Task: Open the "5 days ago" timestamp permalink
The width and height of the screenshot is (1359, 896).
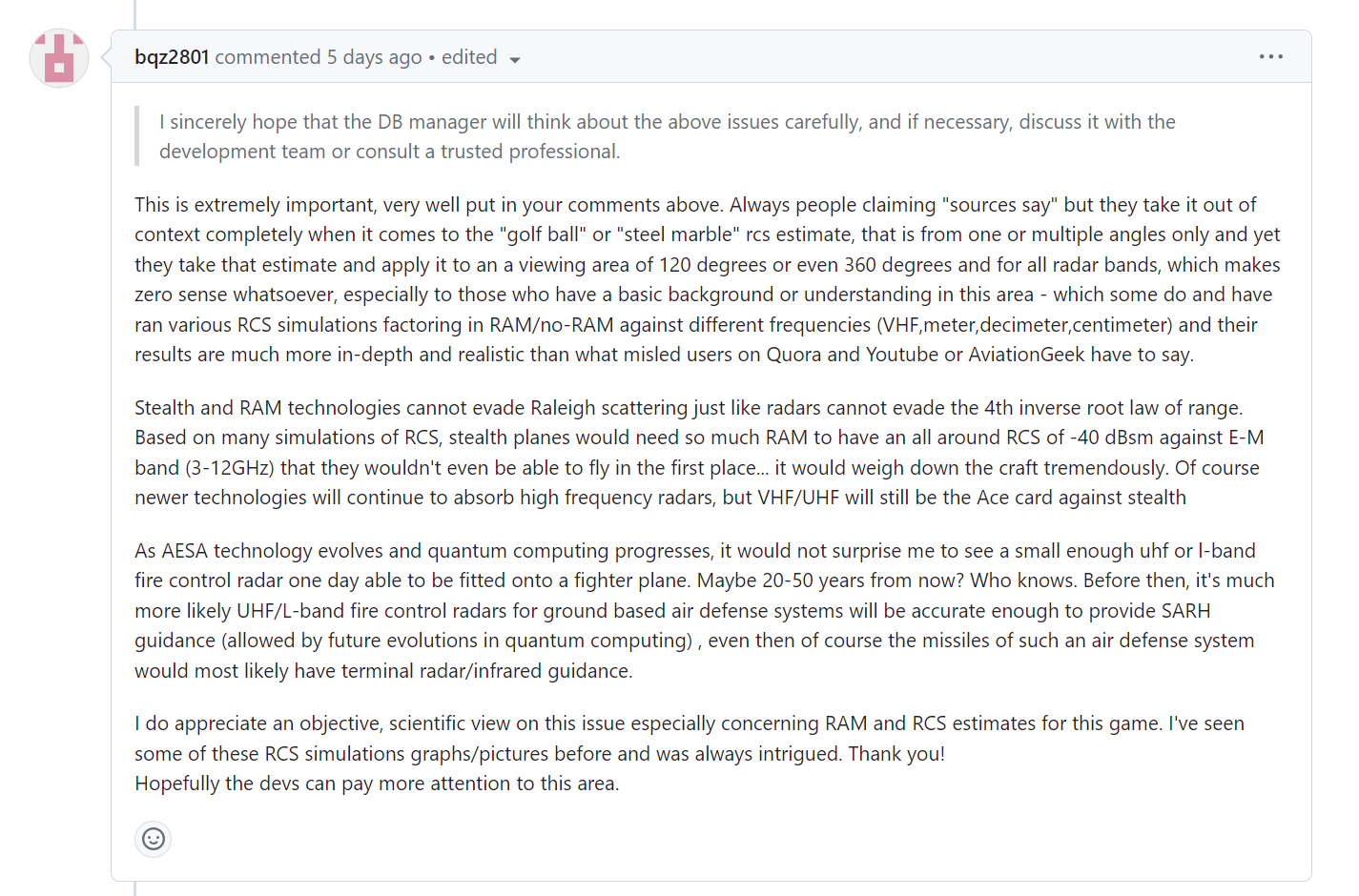Action: pos(375,57)
